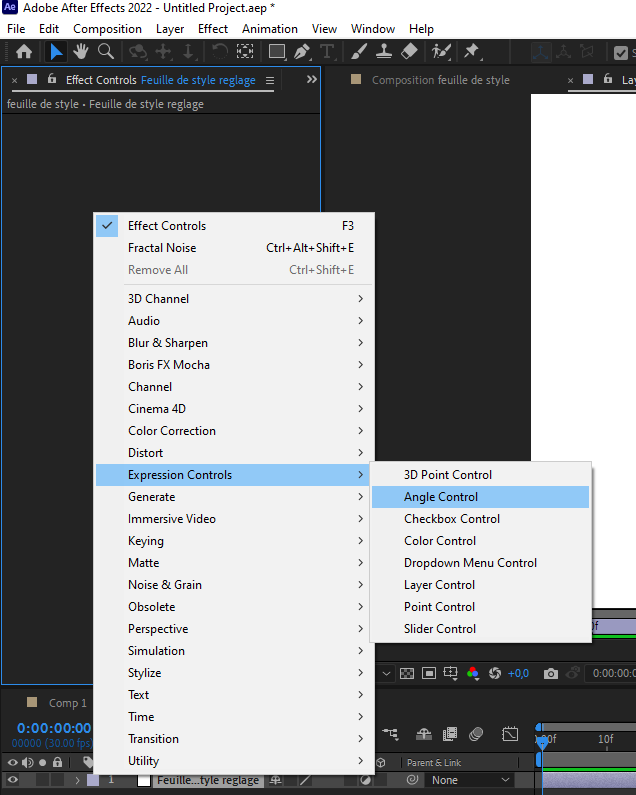636x795 pixels.
Task: Select the Hand tool
Action: [x=82, y=52]
